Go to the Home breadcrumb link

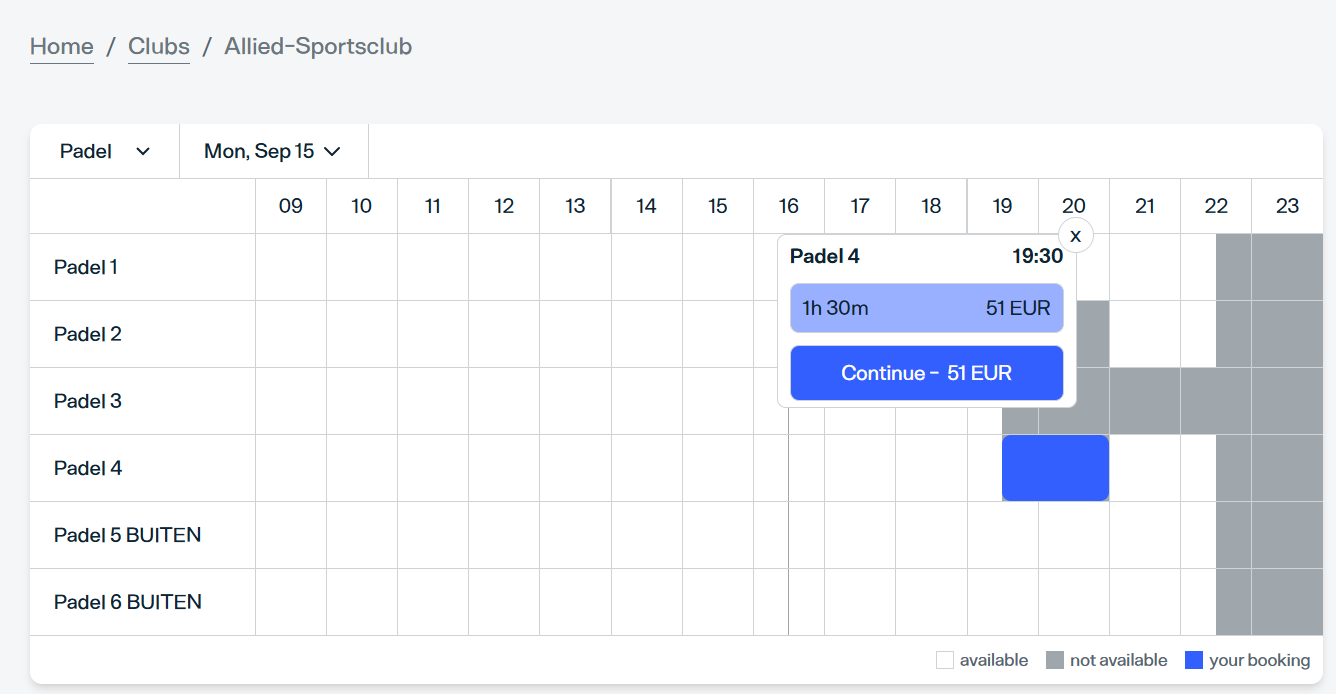[x=62, y=47]
